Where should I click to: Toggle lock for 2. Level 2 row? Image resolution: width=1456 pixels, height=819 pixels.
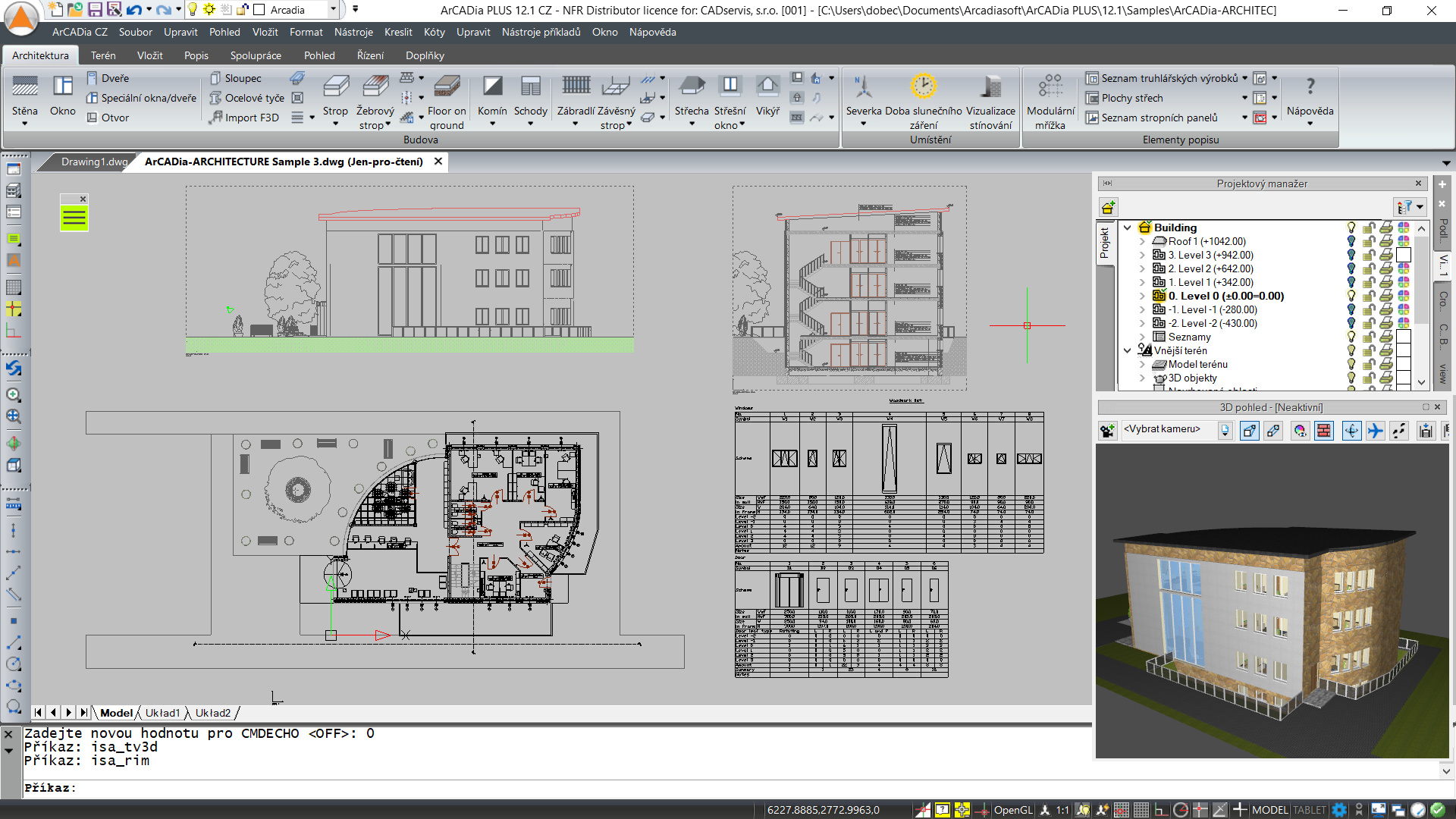[x=1369, y=268]
